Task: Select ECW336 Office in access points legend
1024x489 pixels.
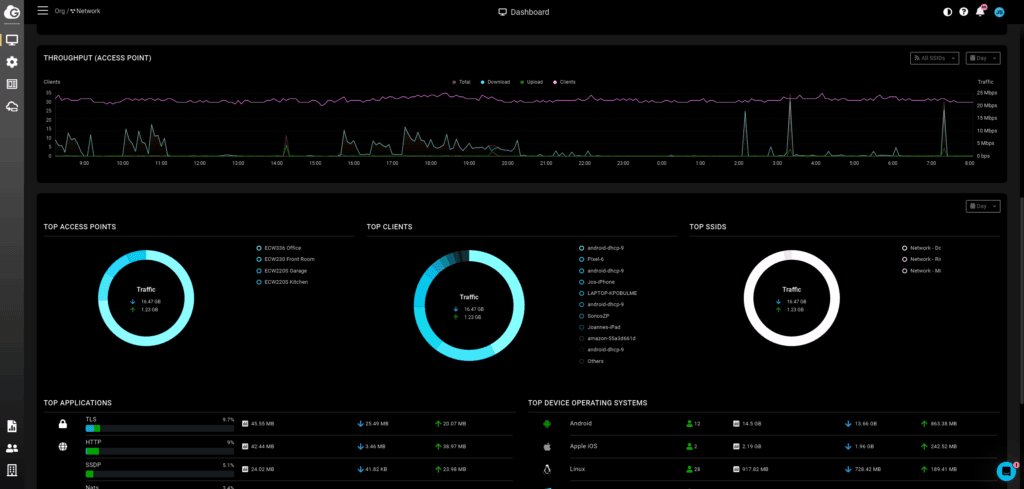Action: (x=282, y=247)
